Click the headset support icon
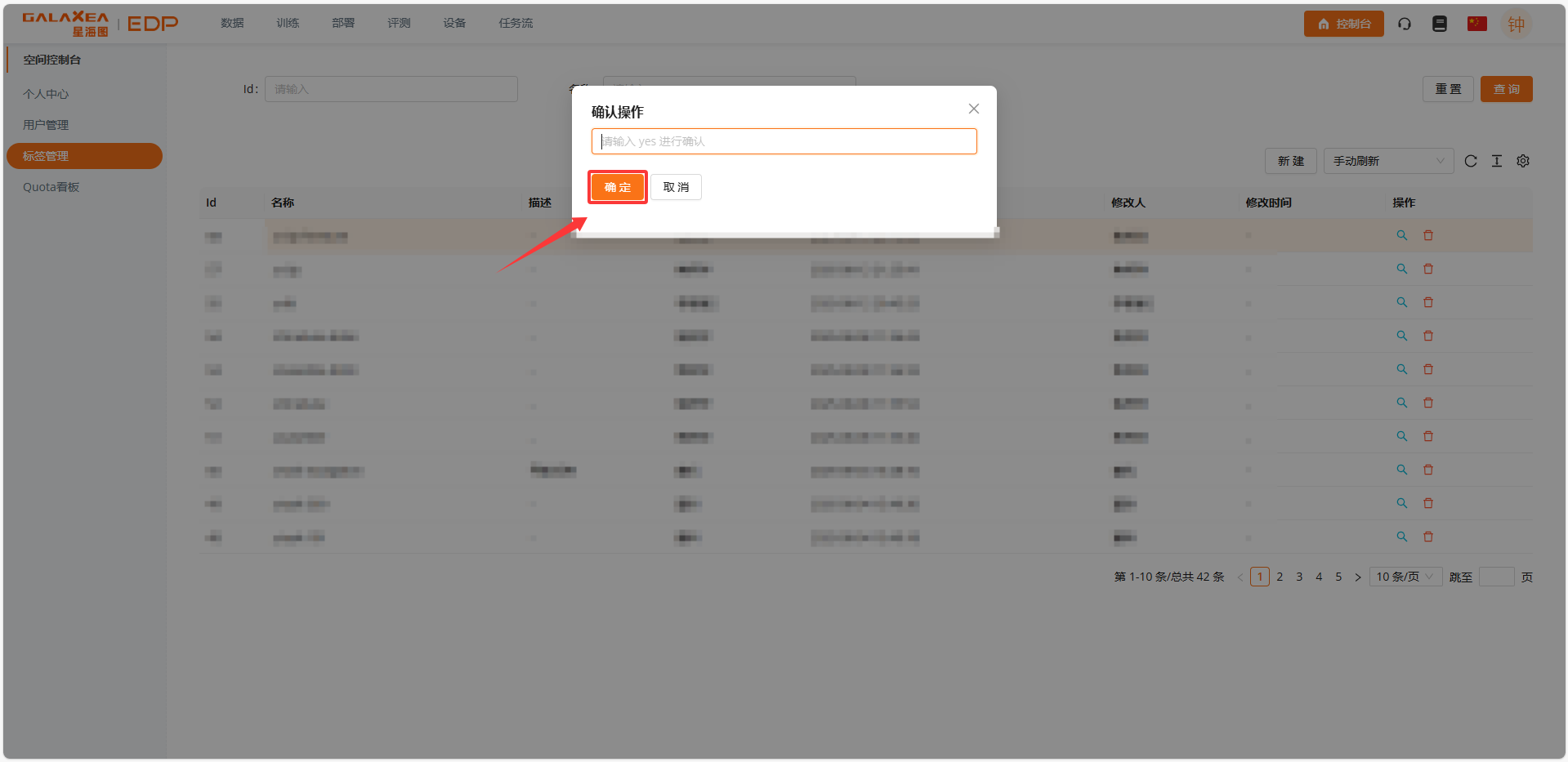Image resolution: width=1568 pixels, height=762 pixels. click(x=1405, y=24)
